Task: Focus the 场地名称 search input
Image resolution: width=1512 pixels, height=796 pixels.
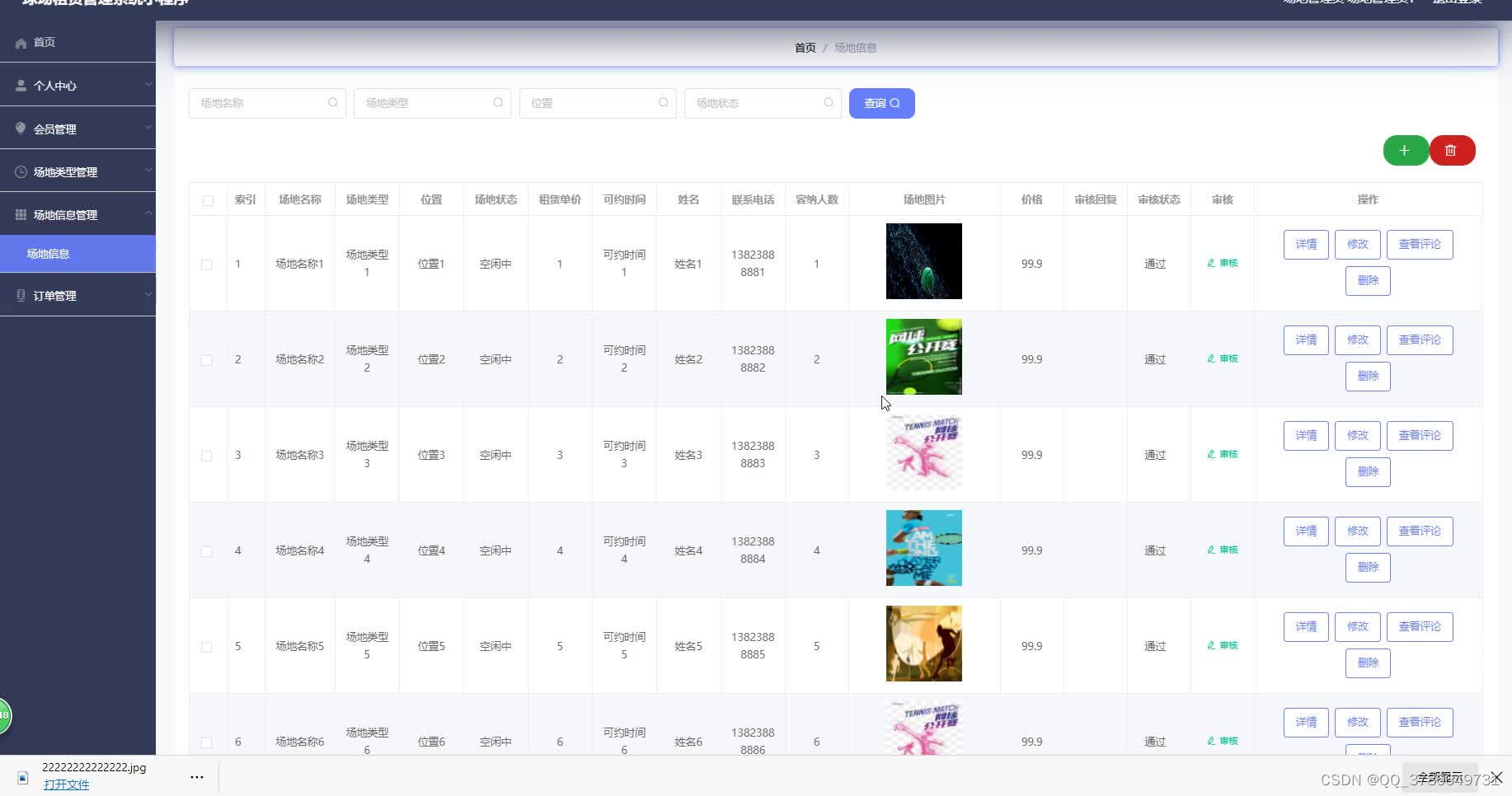Action: (267, 103)
